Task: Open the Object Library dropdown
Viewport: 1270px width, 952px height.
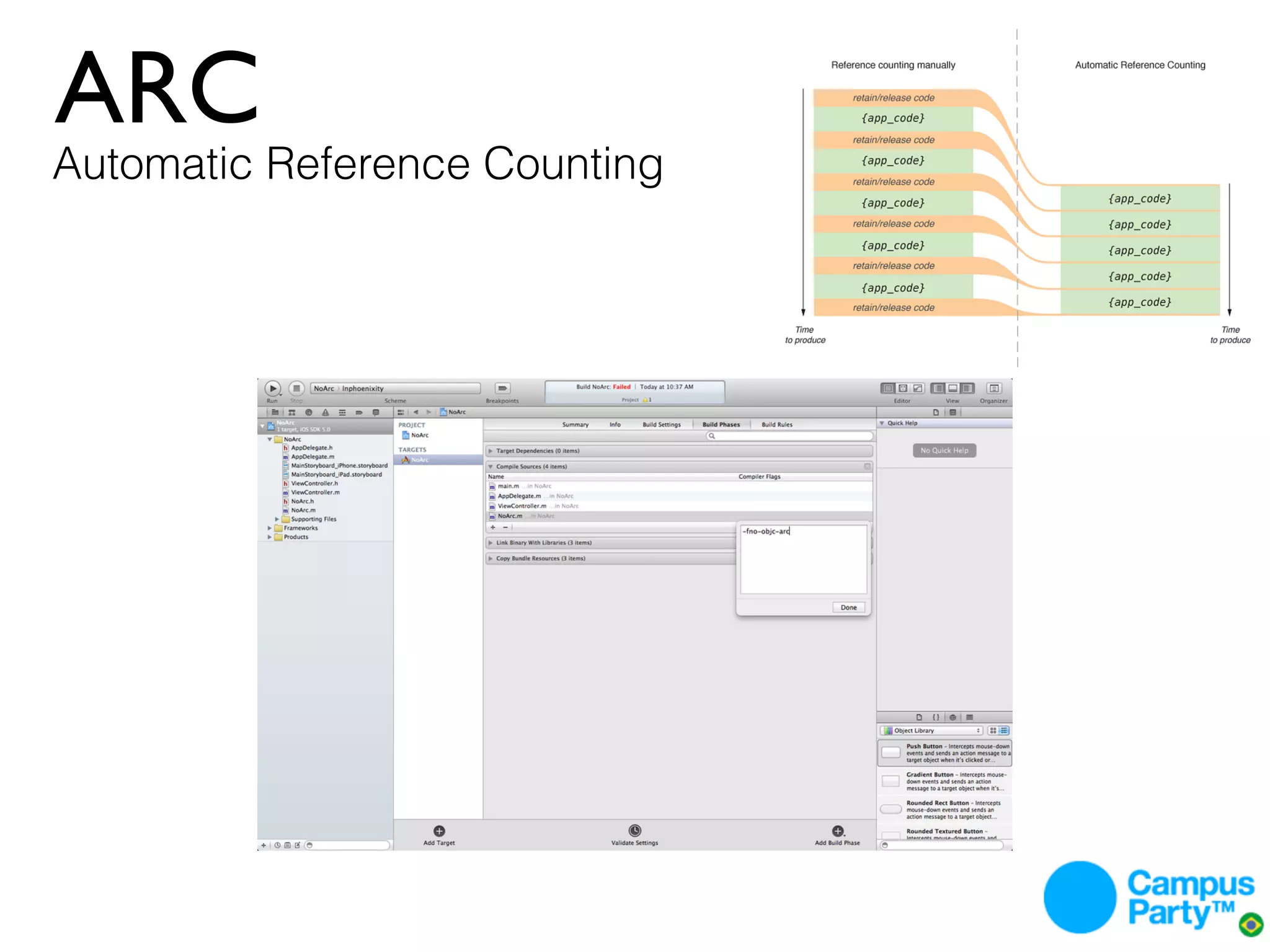Action: pyautogui.click(x=931, y=731)
